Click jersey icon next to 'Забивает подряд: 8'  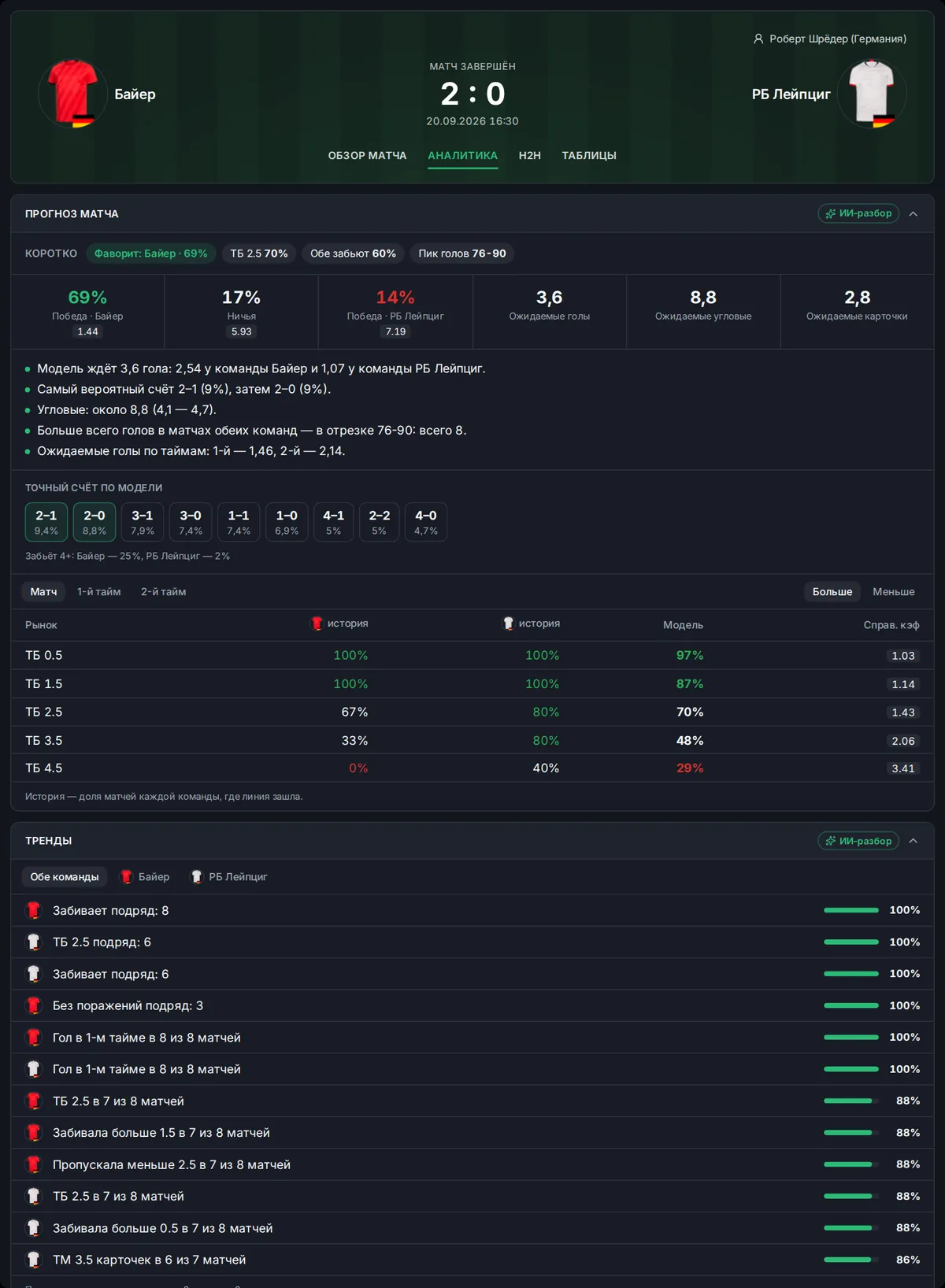pos(34,910)
